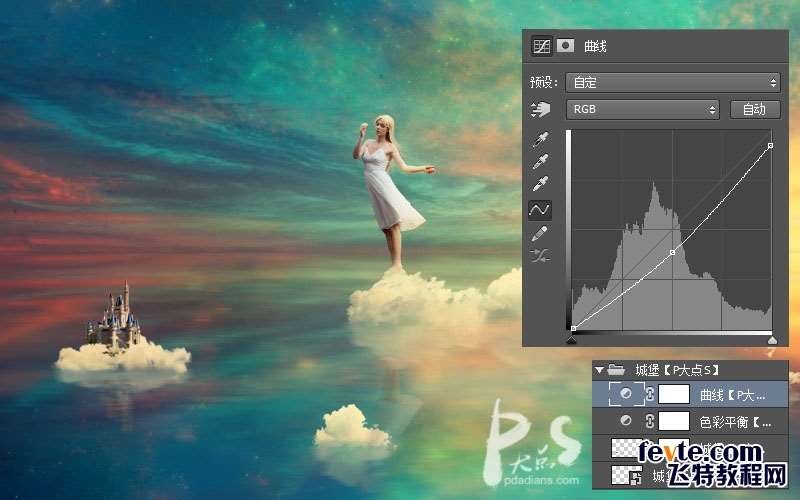This screenshot has width=800, height=500.
Task: Select the edit-points curve tool
Action: 539,210
